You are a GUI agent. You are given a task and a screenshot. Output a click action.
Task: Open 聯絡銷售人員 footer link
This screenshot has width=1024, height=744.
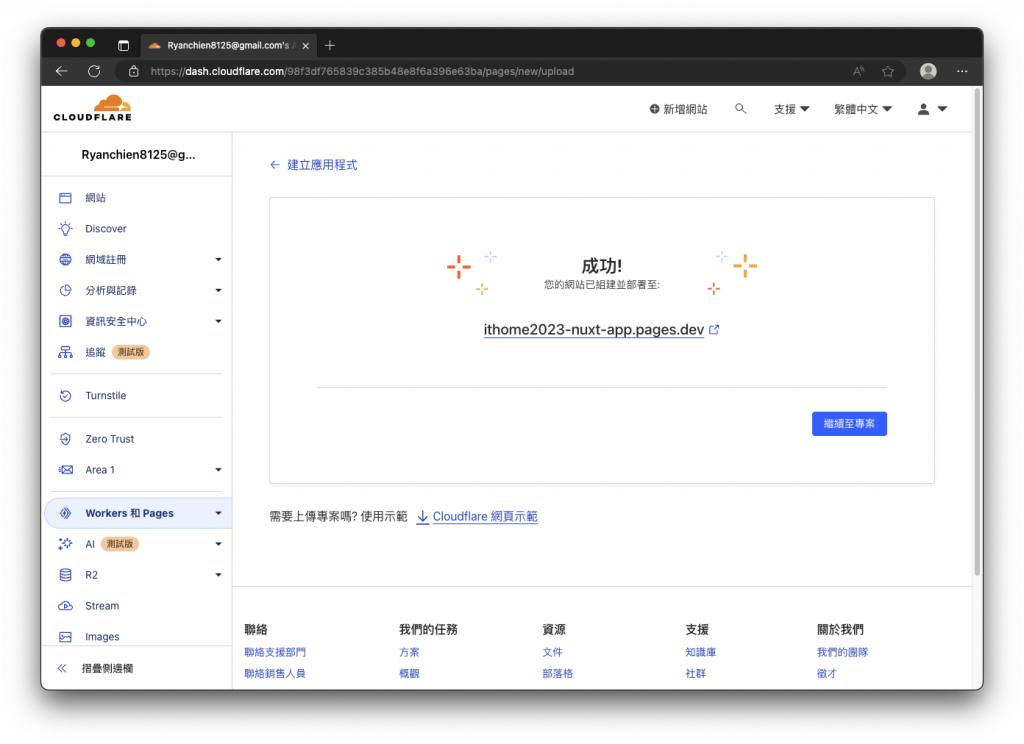coord(275,673)
